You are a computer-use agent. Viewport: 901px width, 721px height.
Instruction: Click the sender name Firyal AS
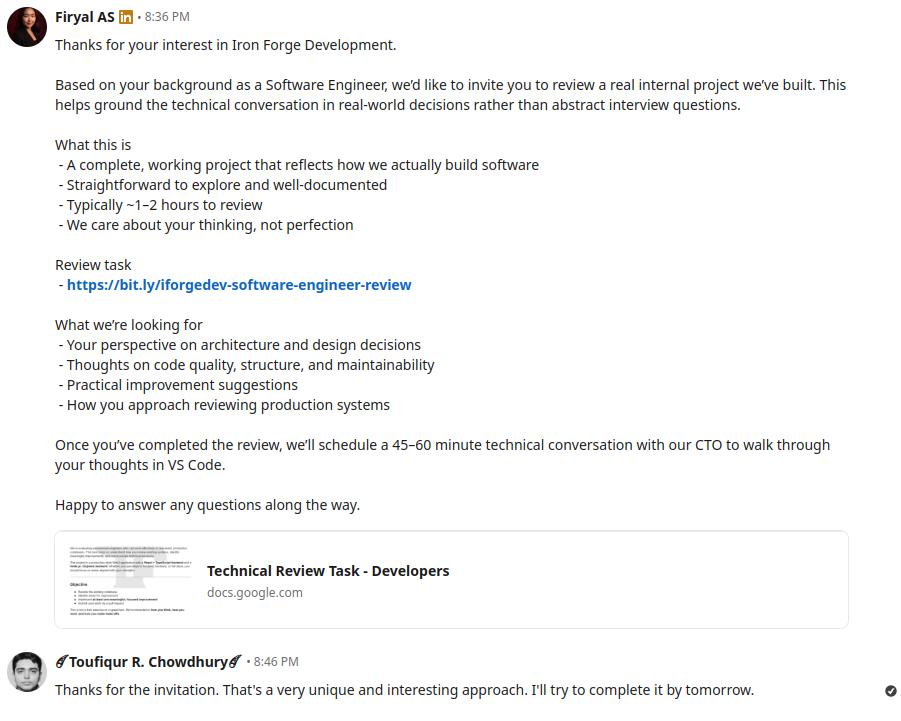[x=84, y=16]
